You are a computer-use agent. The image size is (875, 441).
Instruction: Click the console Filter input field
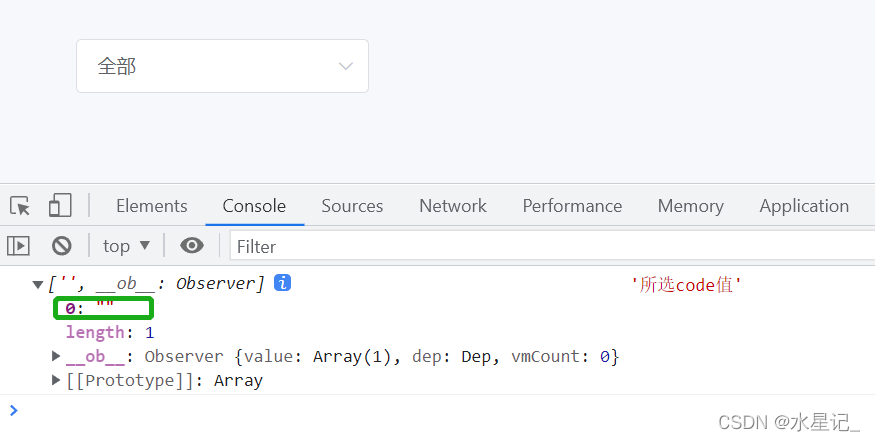[x=550, y=245]
